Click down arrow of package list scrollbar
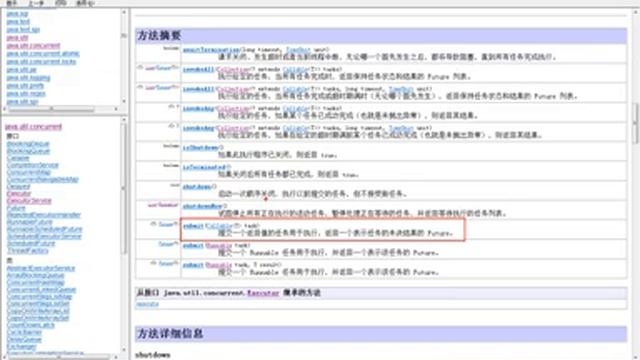Screen dimensions: 640x360 coord(124,101)
